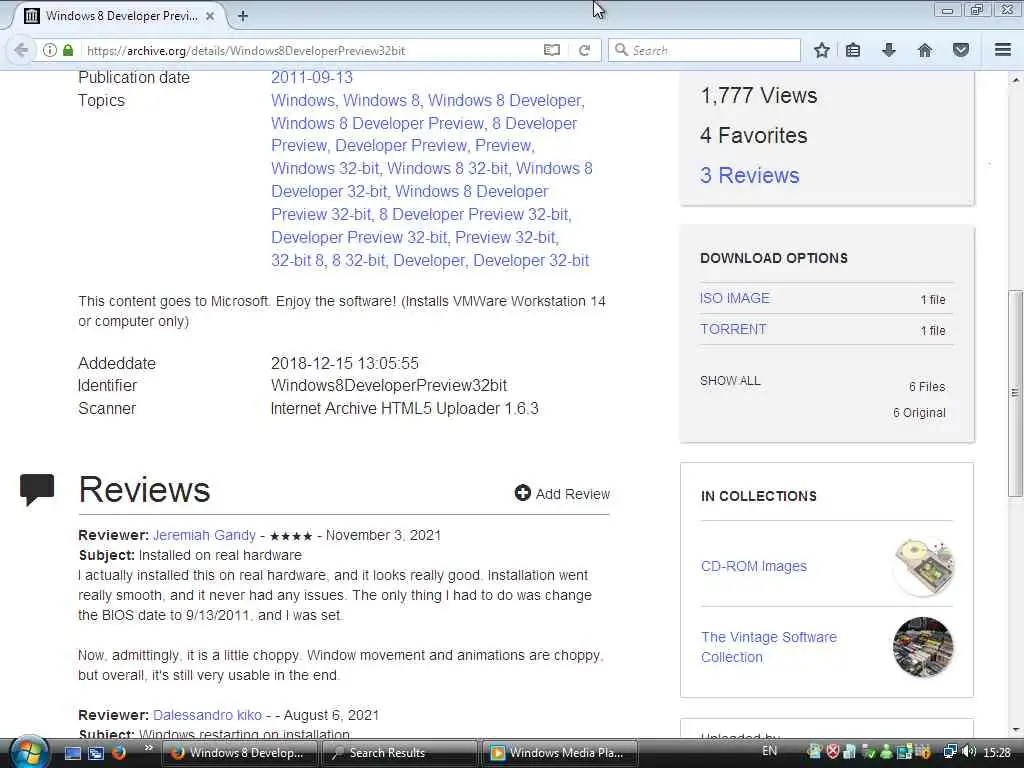Image resolution: width=1024 pixels, height=768 pixels.
Task: Click the 6 Files count text
Action: point(927,387)
